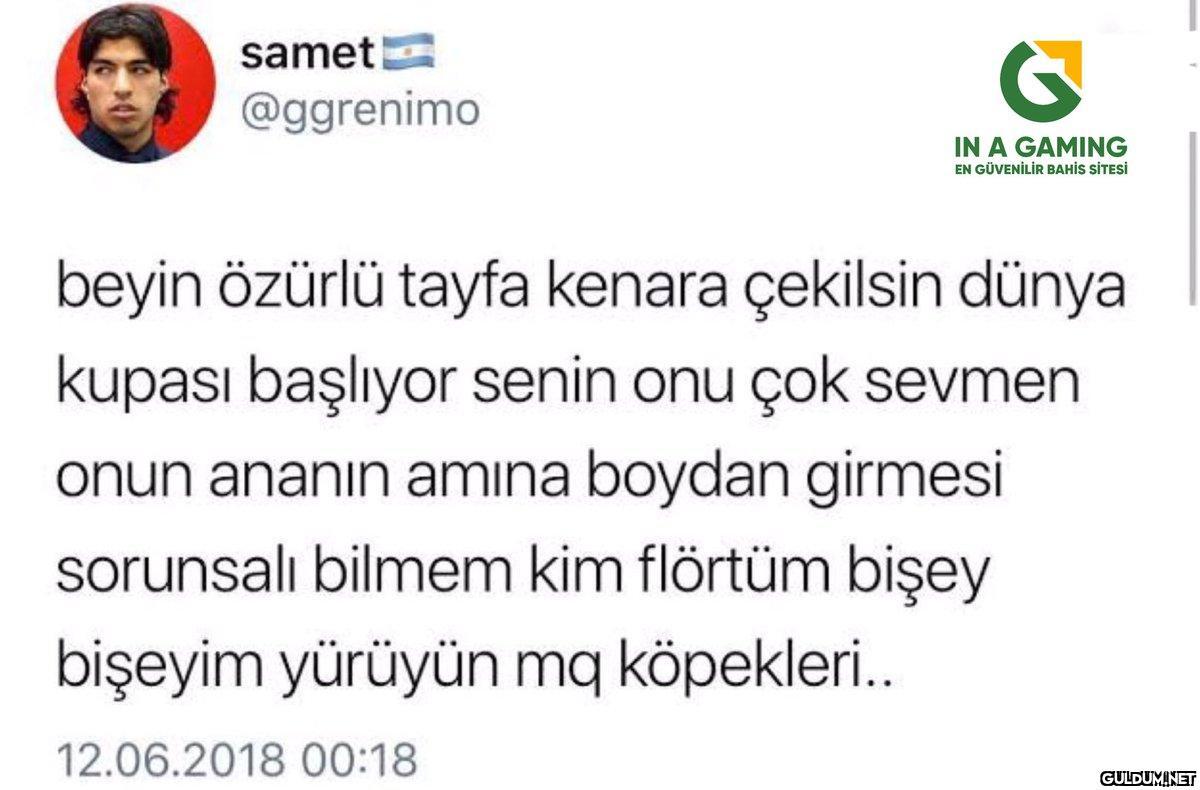Open the @ggrenimo handle link
This screenshot has width=1200, height=790.
(360, 112)
